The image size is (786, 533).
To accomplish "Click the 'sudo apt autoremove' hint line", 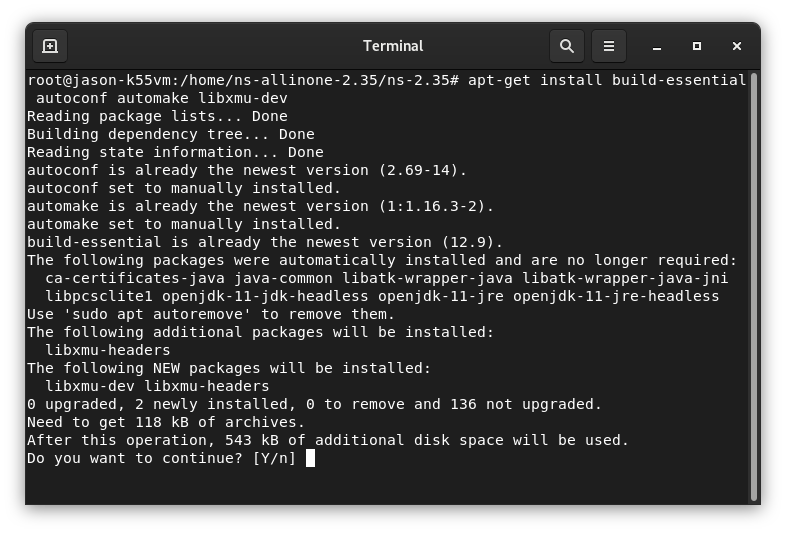I will point(211,314).
